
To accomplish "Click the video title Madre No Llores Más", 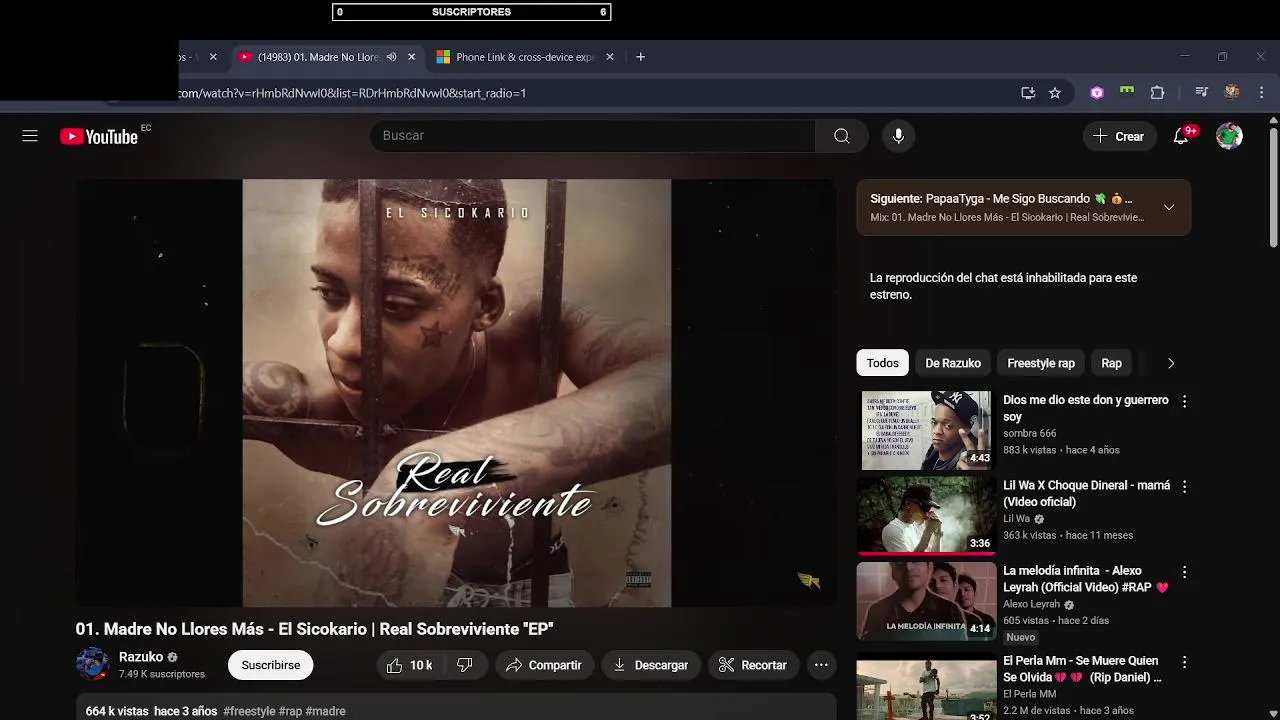I will point(314,629).
